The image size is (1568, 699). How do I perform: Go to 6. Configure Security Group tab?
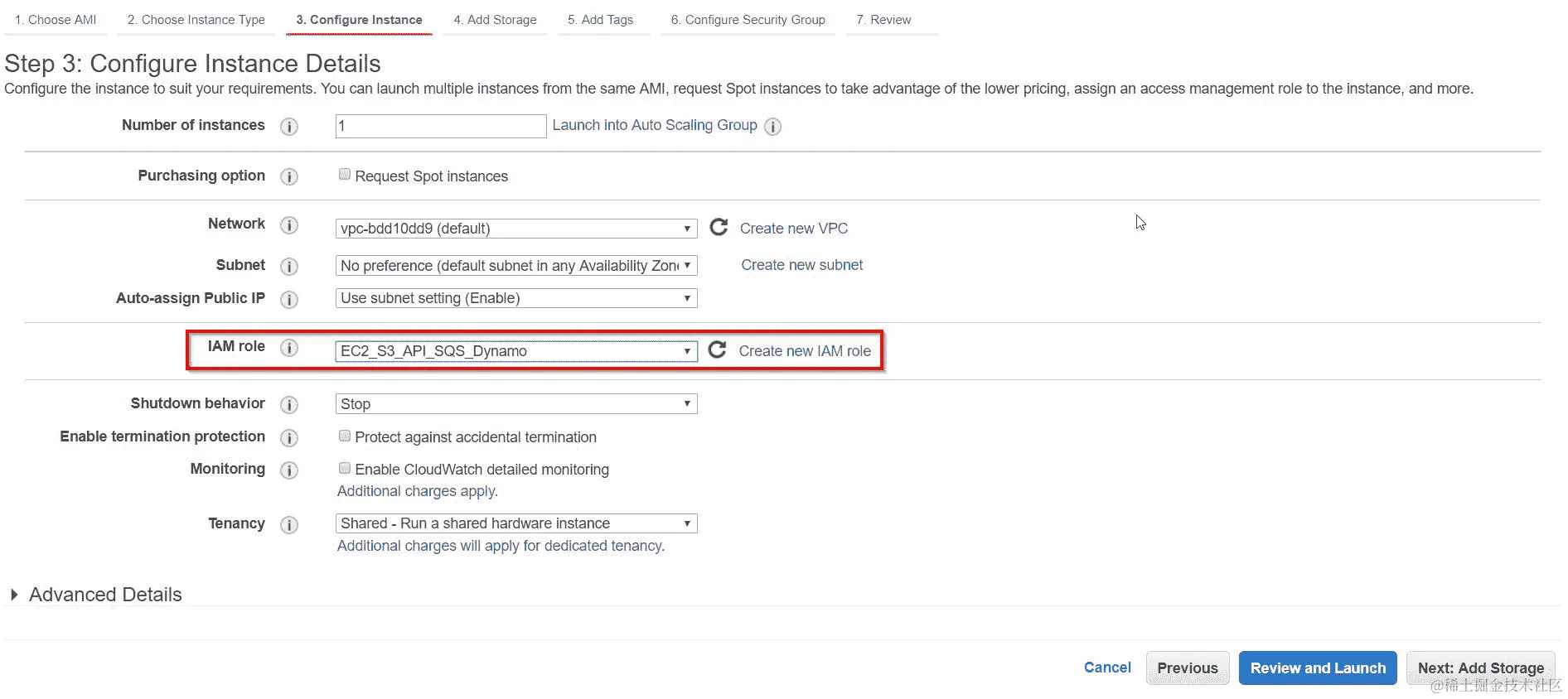[x=748, y=20]
